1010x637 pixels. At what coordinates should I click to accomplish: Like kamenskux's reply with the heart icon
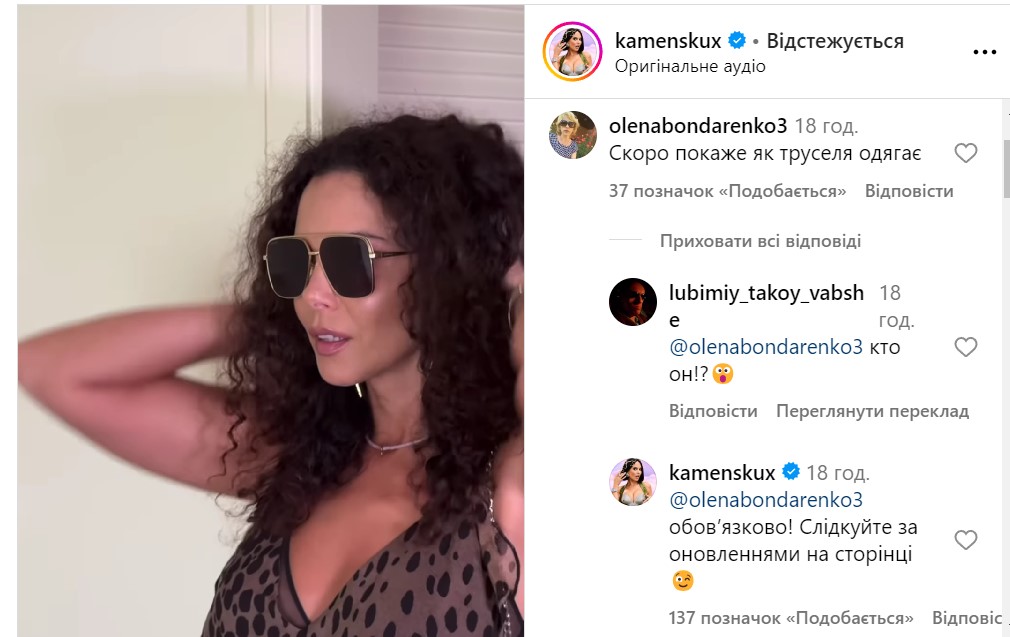[x=966, y=540]
